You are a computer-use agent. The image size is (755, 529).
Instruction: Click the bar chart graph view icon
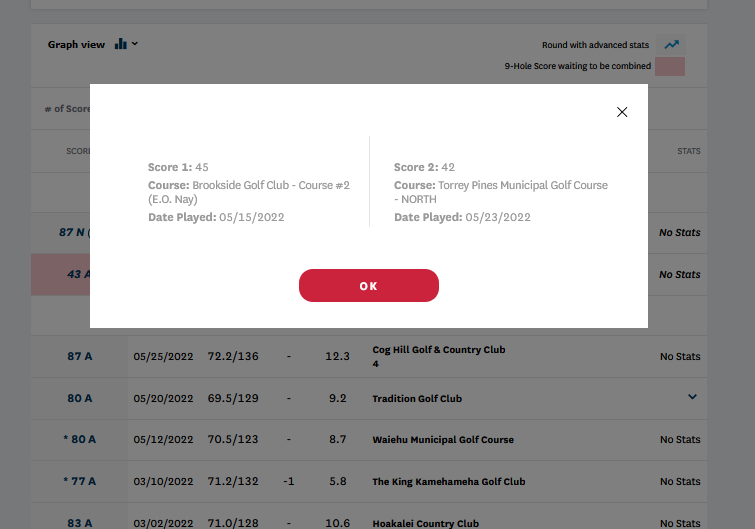121,44
